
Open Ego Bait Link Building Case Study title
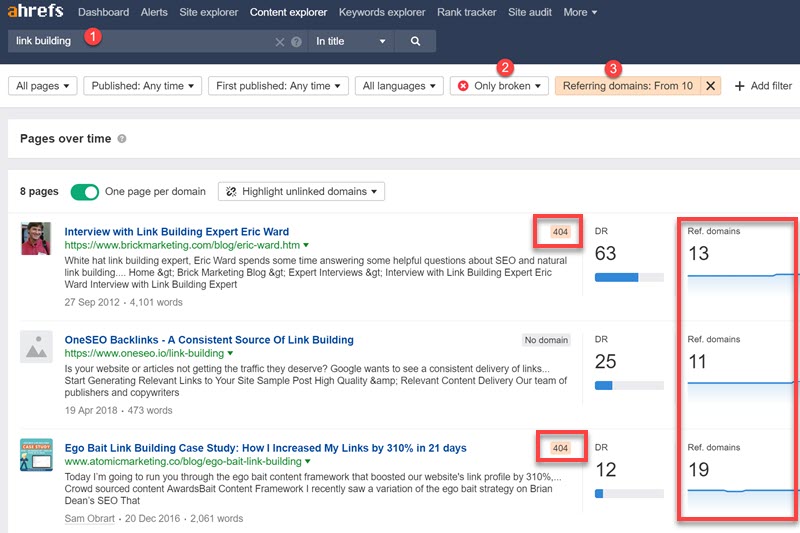265,448
